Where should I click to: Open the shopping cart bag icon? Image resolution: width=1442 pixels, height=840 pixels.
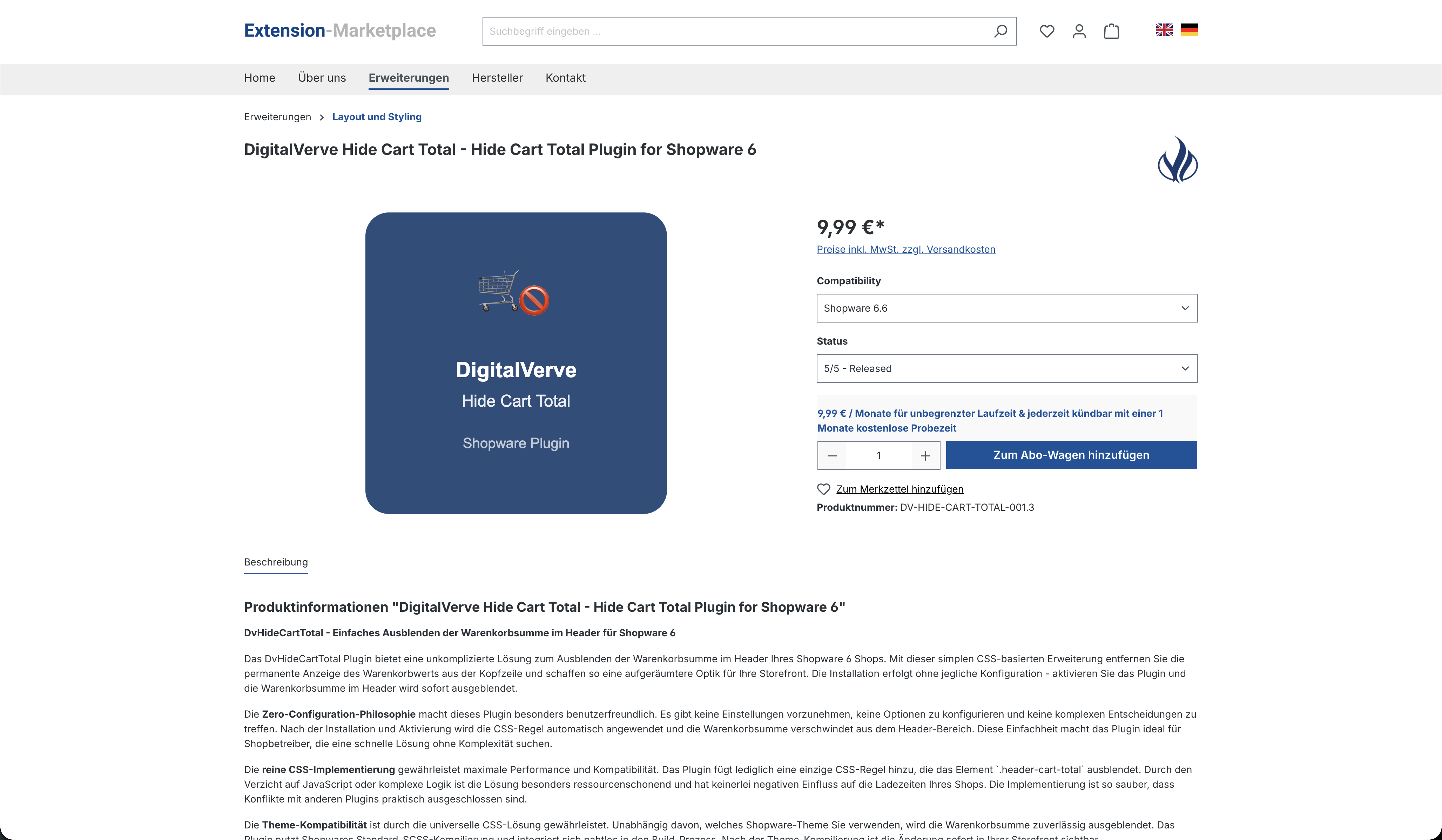tap(1111, 31)
